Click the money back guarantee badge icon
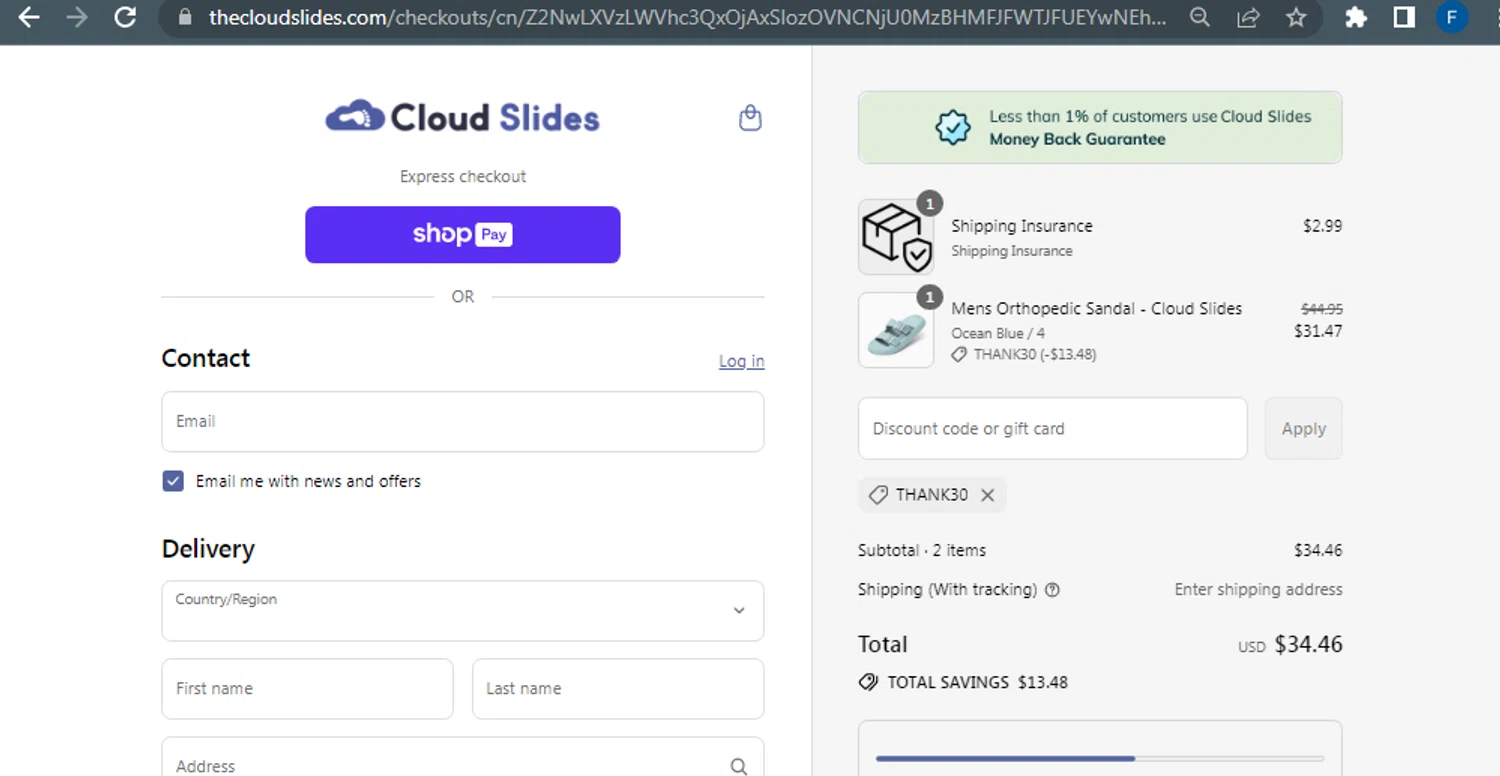 (x=952, y=127)
